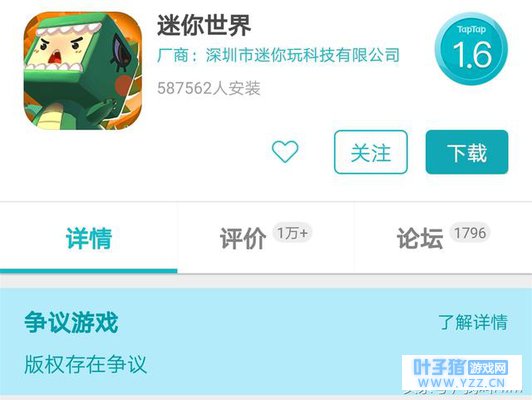
Task: Tap the heart favorite icon
Action: 285,151
